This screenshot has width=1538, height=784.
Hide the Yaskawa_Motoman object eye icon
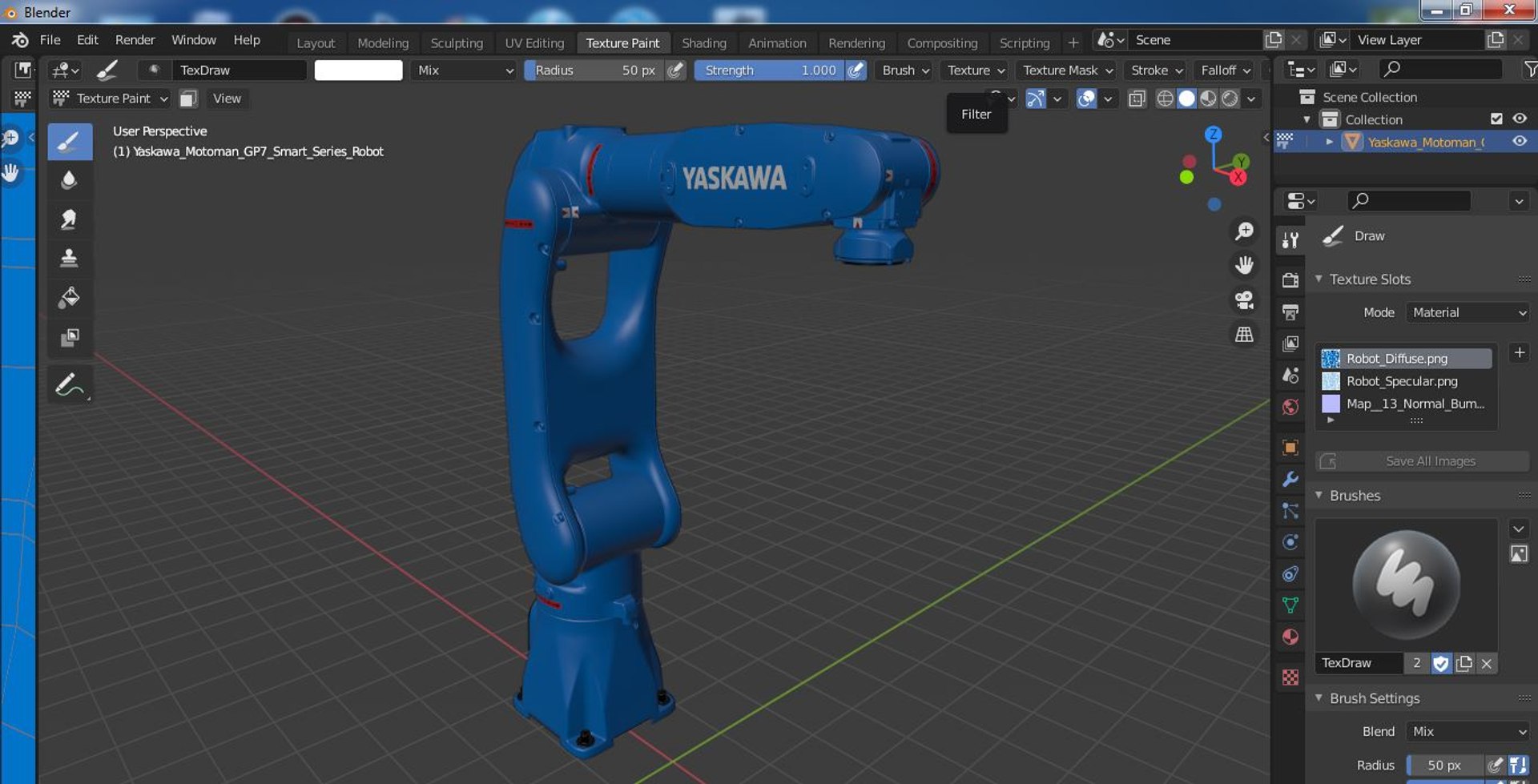click(x=1520, y=141)
